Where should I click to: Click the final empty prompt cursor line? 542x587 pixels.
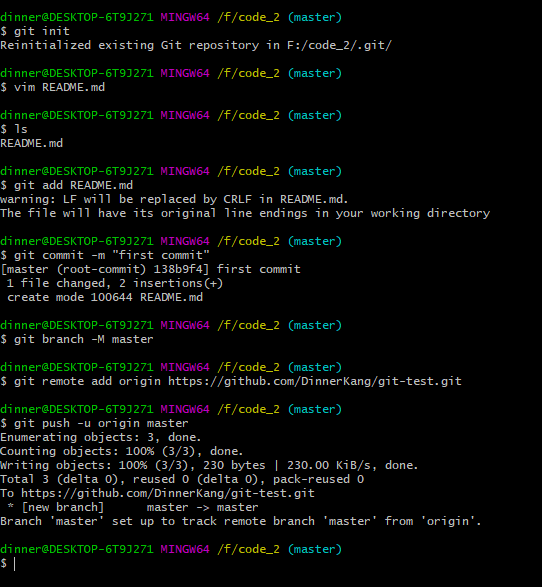tap(8, 563)
